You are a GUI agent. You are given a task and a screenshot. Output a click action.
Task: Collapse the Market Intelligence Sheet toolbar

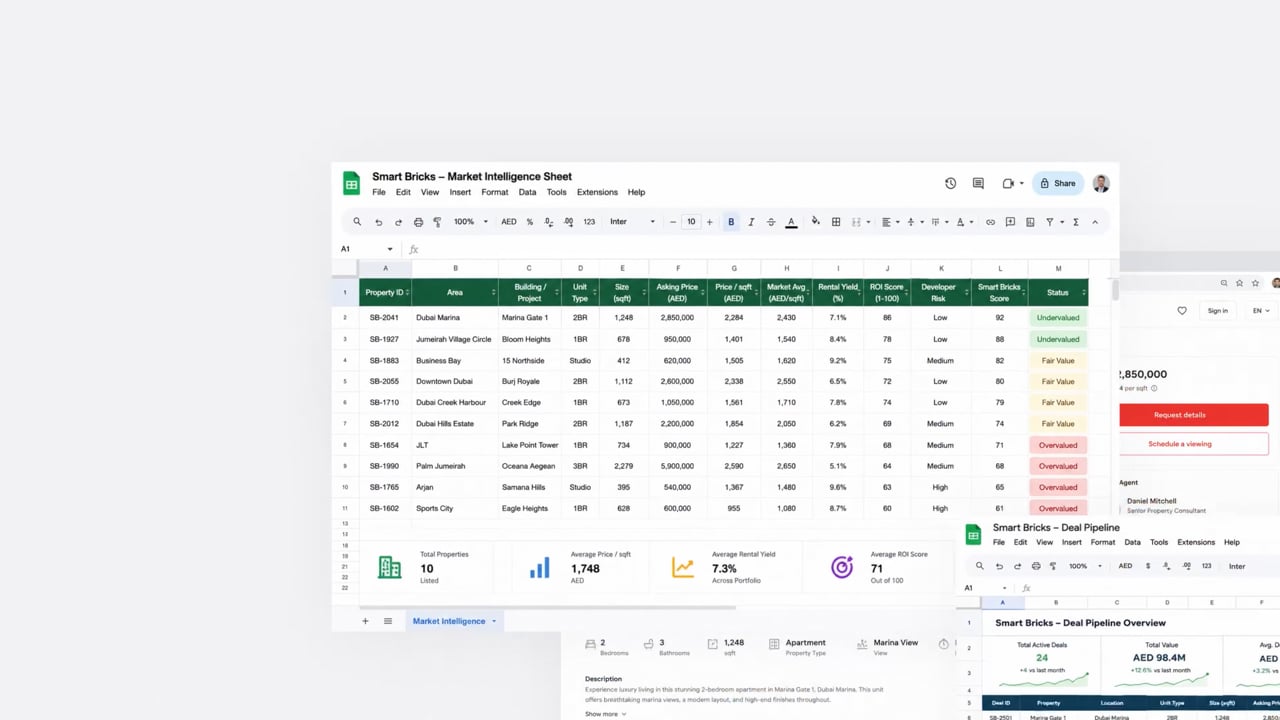1095,222
